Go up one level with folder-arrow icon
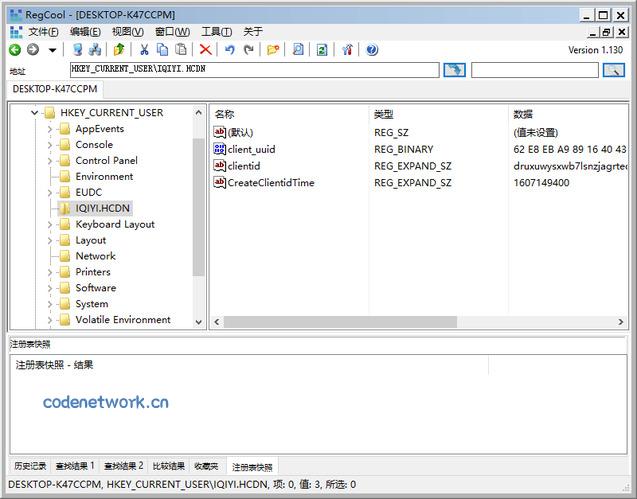637x499 pixels. pyautogui.click(x=119, y=50)
